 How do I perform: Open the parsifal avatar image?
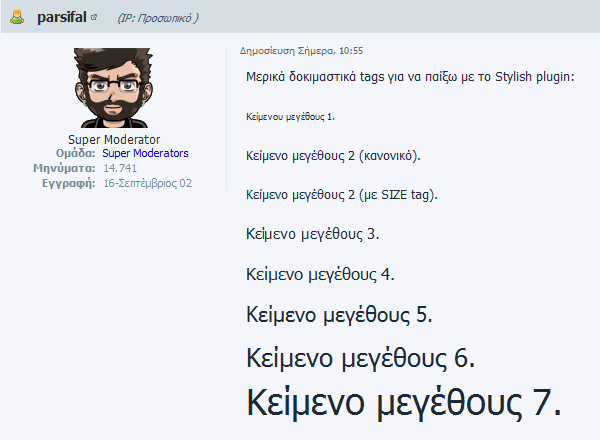pos(114,88)
